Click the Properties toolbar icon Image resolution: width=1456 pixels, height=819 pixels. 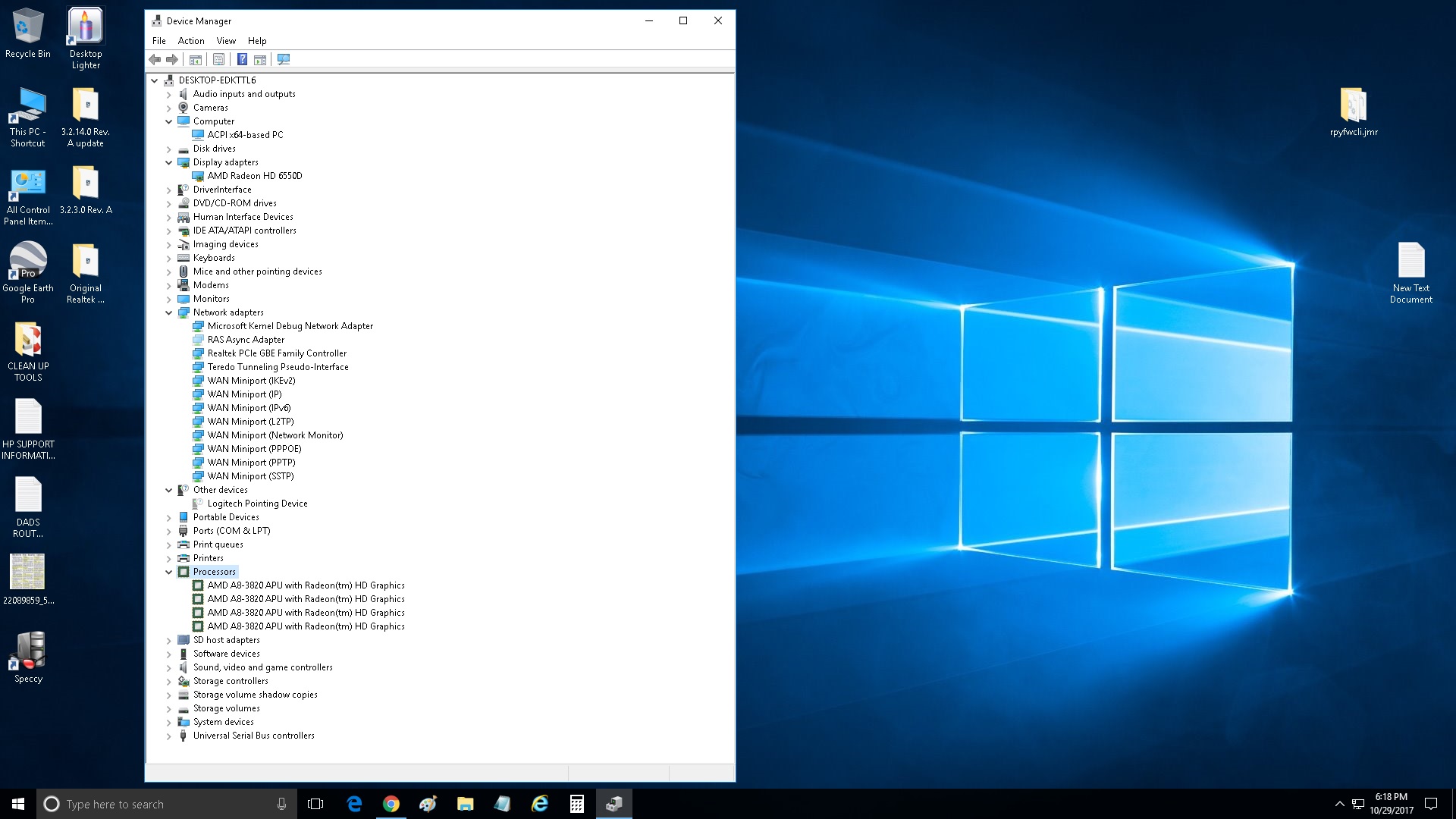point(218,59)
